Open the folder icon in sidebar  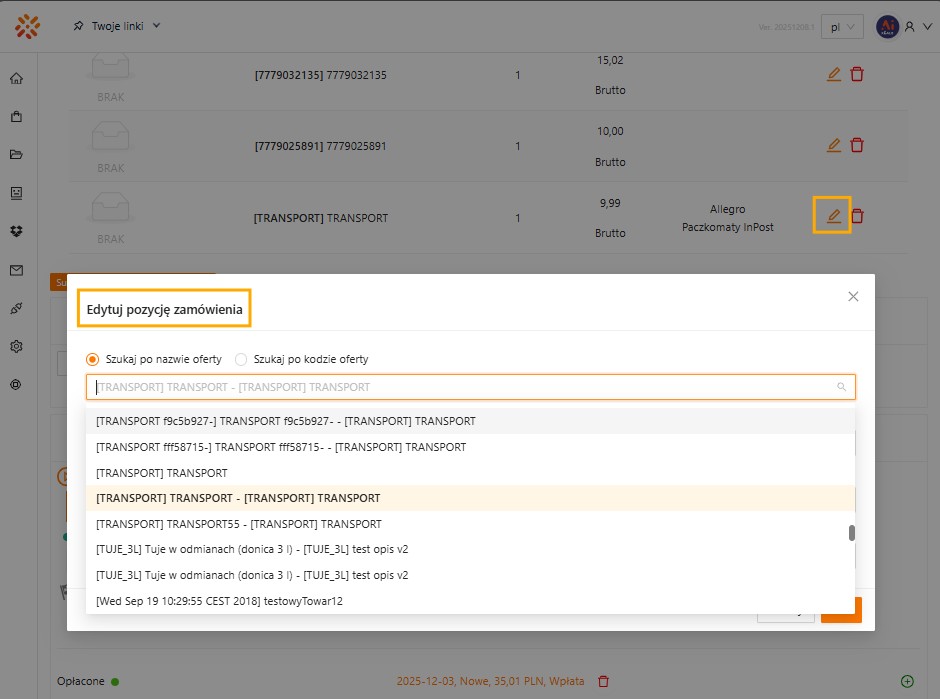pyautogui.click(x=16, y=155)
